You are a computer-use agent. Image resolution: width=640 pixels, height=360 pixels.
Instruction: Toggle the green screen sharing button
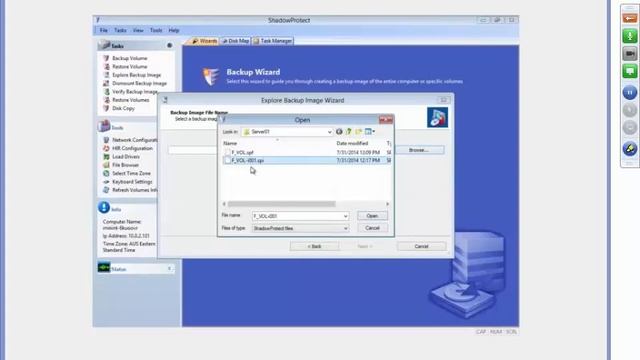[x=630, y=71]
